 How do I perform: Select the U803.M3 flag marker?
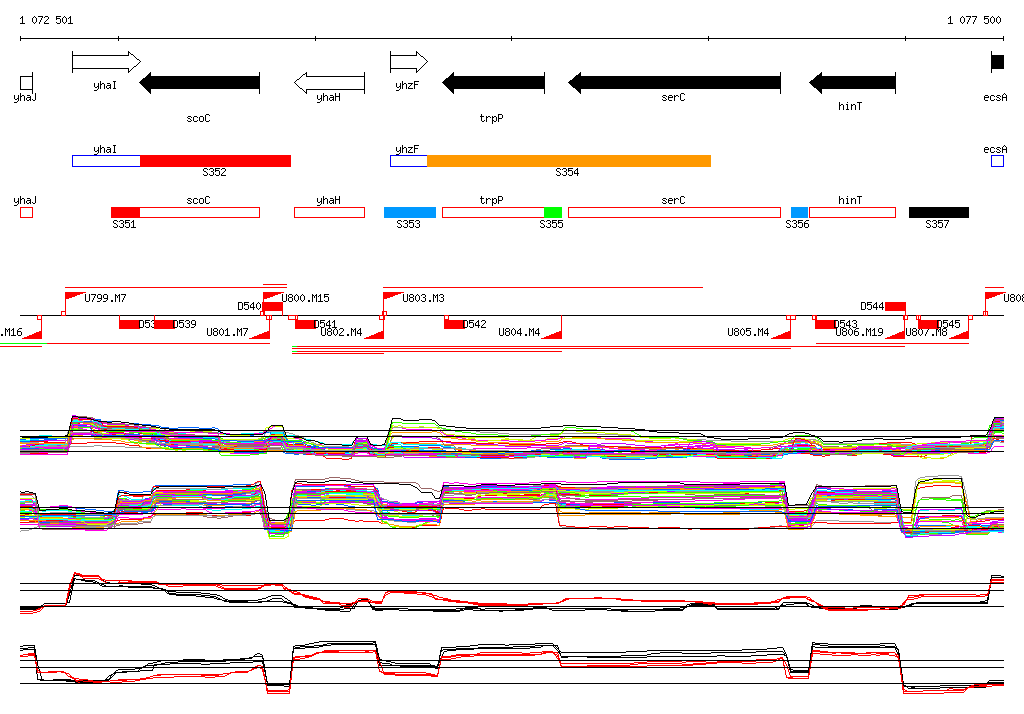coord(392,297)
